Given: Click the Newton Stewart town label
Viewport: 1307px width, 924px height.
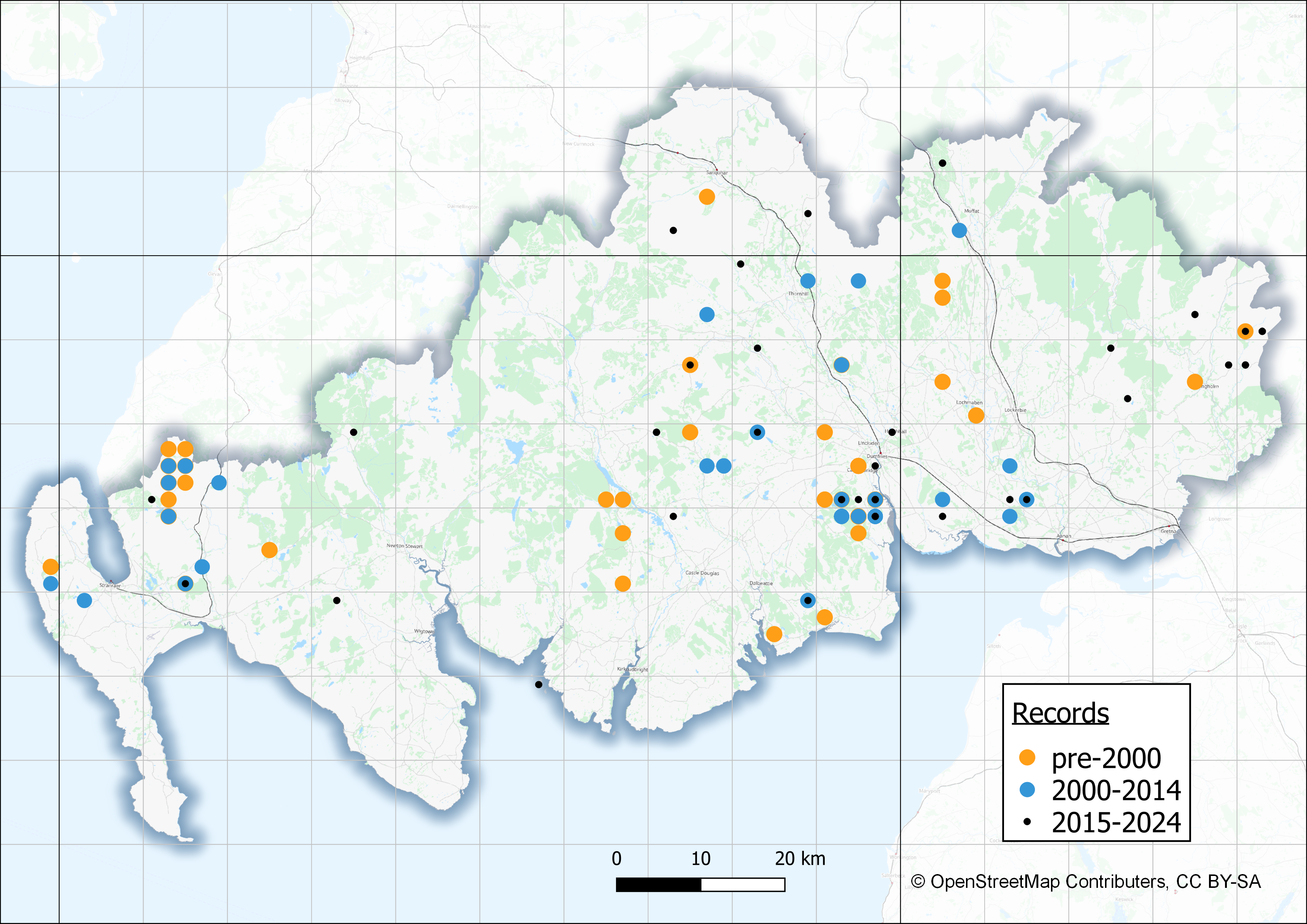Looking at the screenshot, I should click(x=404, y=545).
